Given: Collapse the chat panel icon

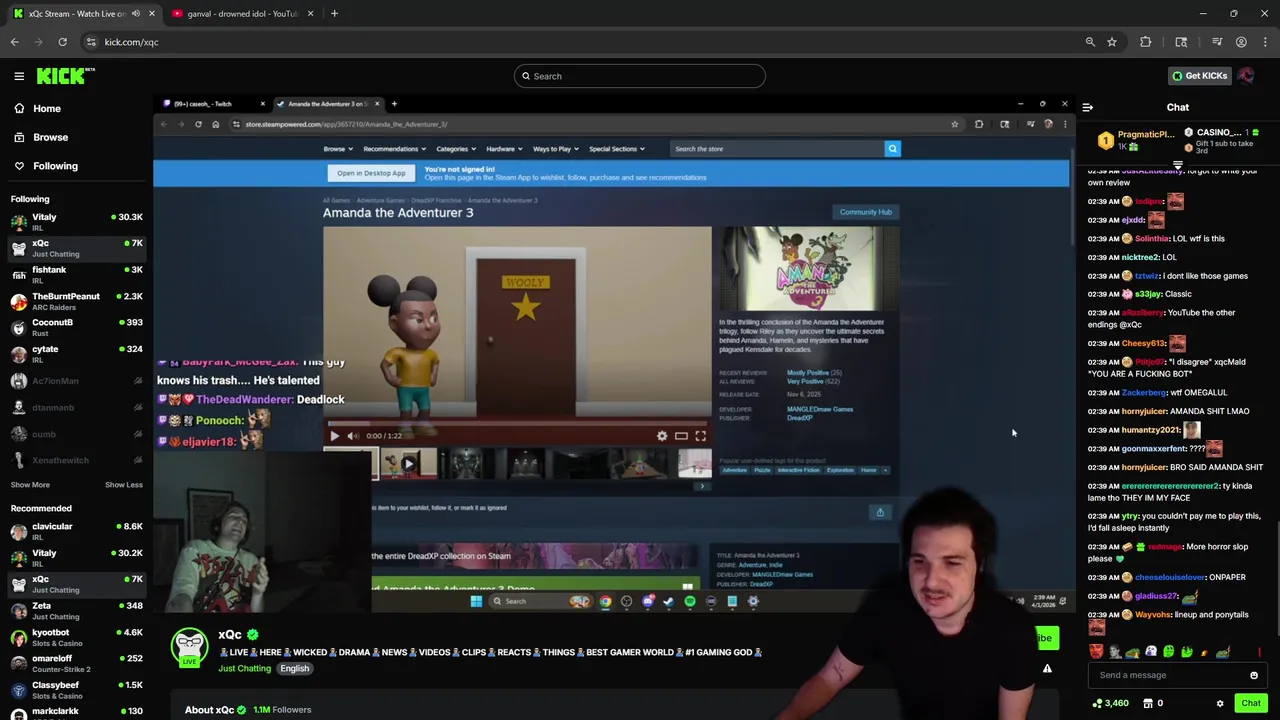Looking at the screenshot, I should tap(1087, 108).
